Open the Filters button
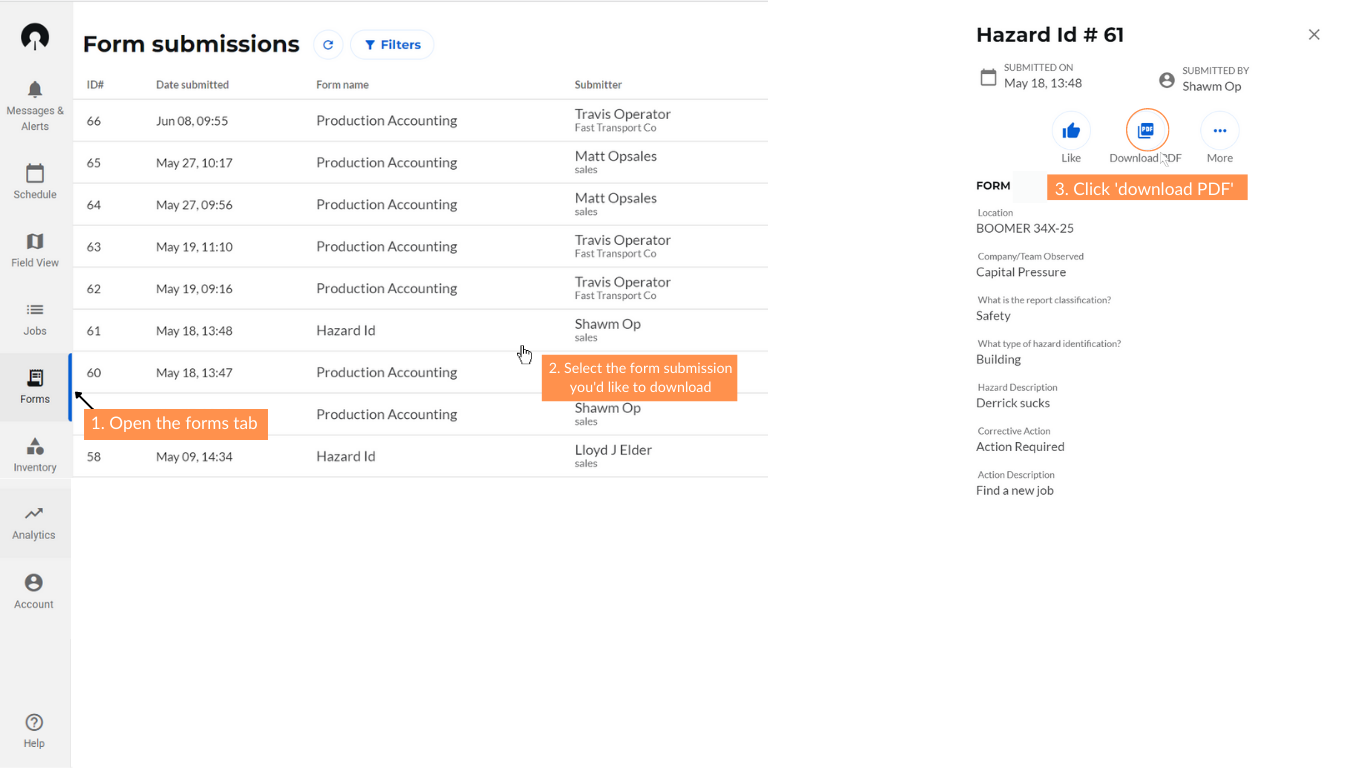This screenshot has width=1366, height=768. coord(392,45)
